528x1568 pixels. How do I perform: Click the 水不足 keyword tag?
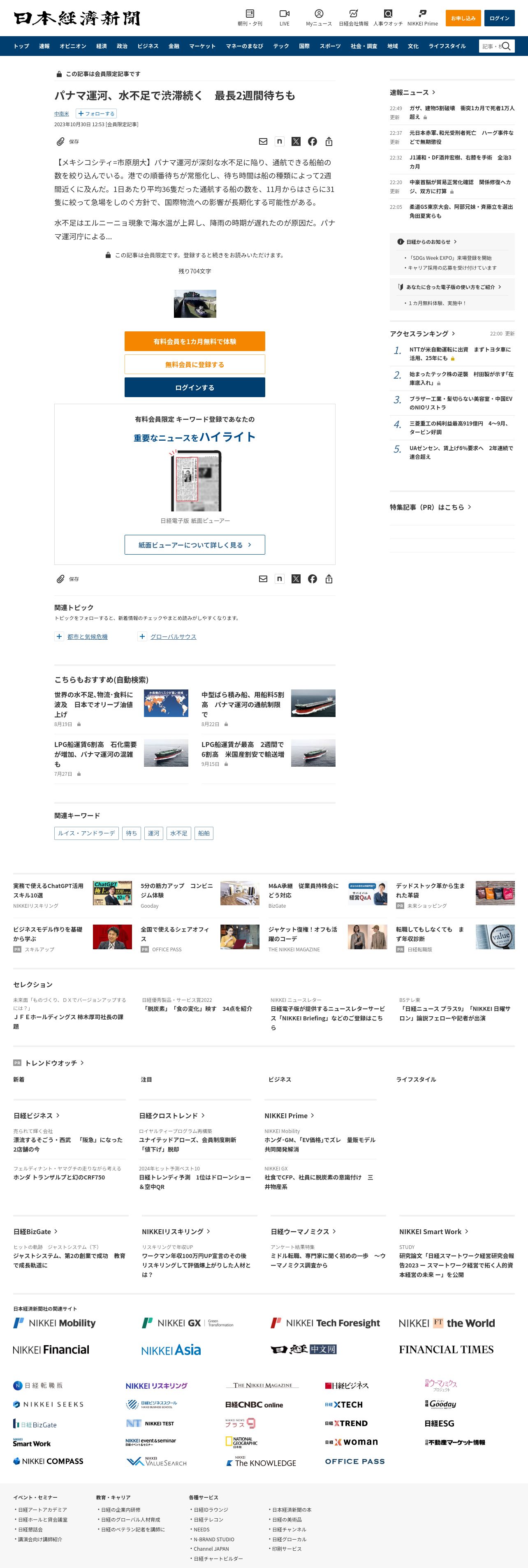[x=179, y=833]
